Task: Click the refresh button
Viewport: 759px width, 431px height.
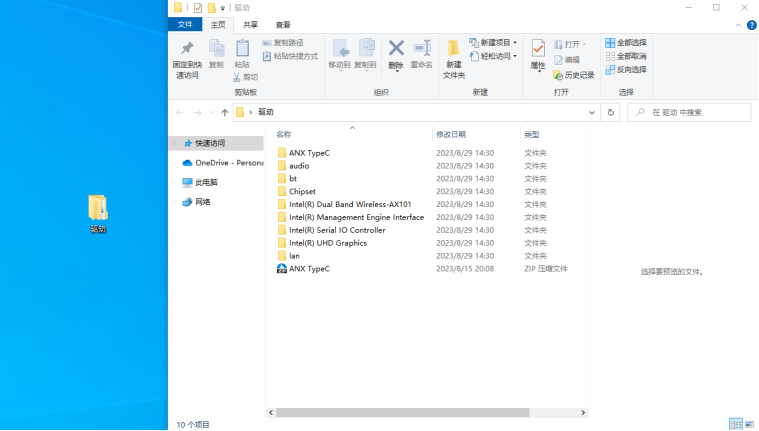Action: pyautogui.click(x=610, y=112)
